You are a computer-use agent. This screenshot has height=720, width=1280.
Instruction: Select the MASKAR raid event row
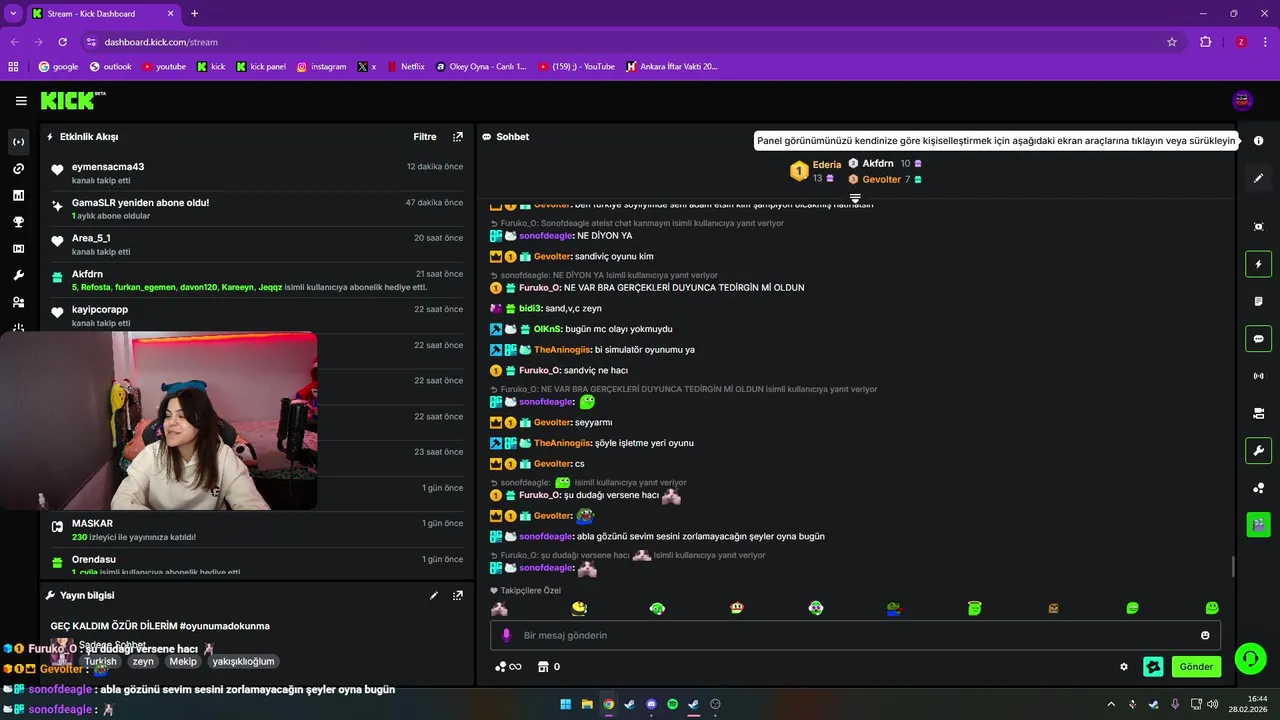click(257, 530)
